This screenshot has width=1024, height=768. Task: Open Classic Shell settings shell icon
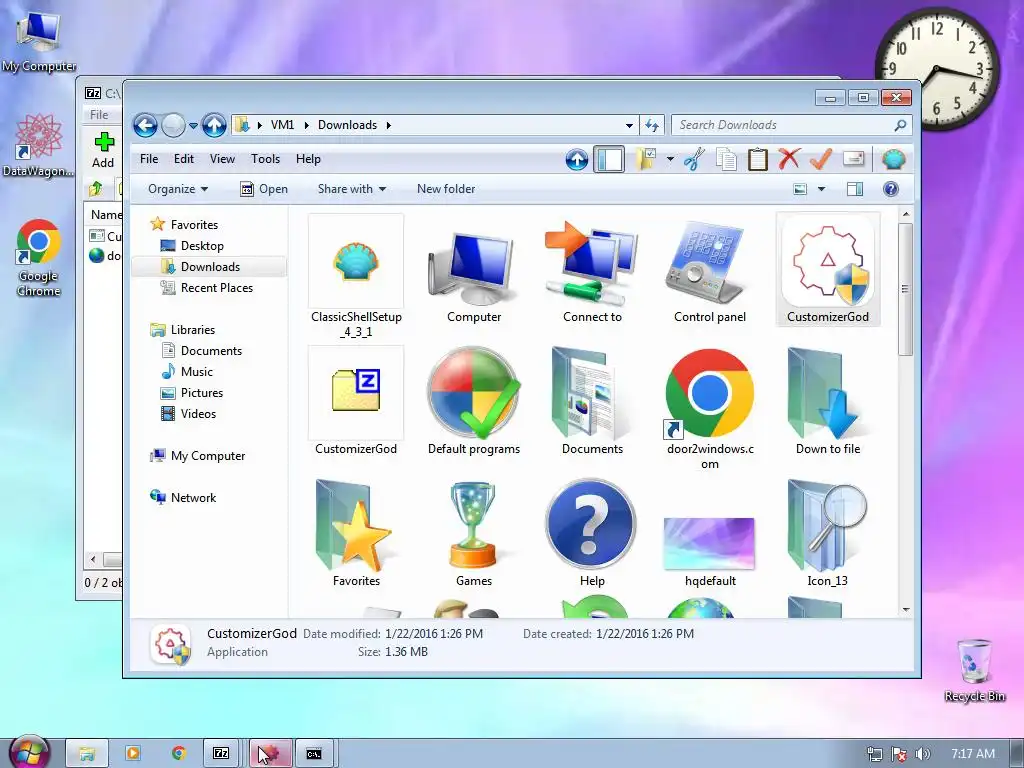coord(893,159)
